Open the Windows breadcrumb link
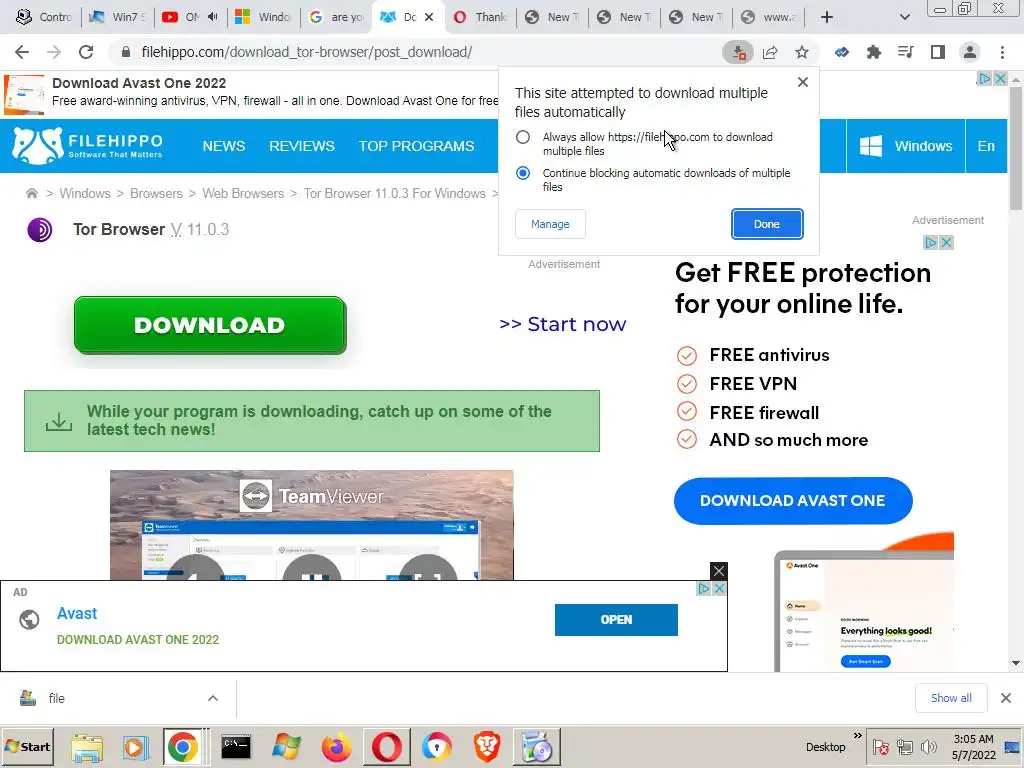The image size is (1024, 768). (85, 193)
